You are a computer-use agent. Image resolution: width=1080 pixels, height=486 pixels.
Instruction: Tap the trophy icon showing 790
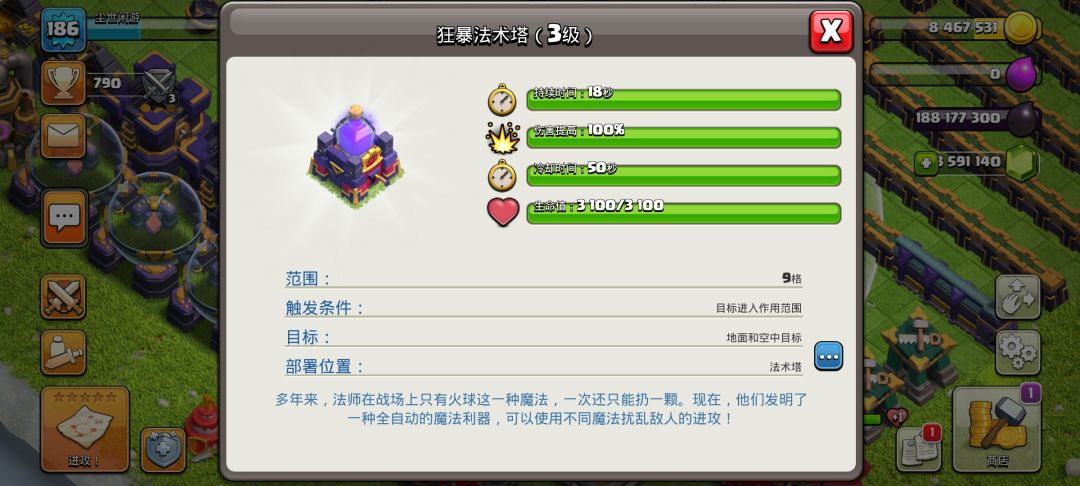pyautogui.click(x=63, y=83)
